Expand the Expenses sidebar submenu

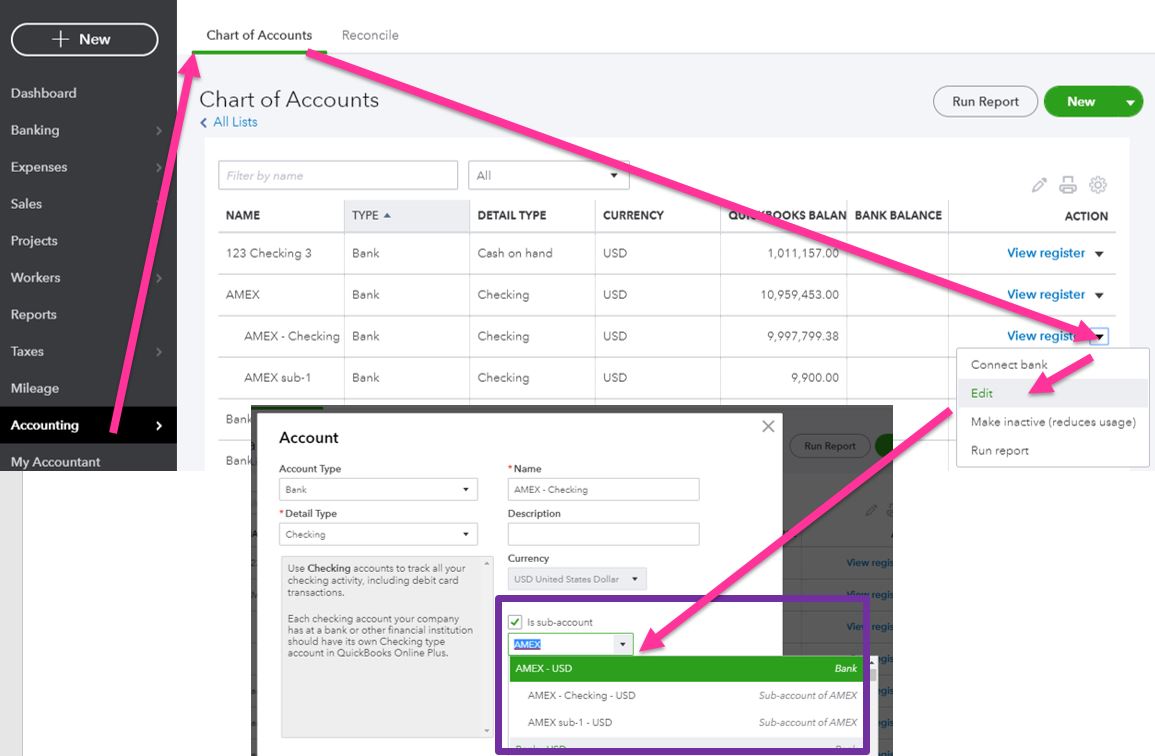(x=159, y=167)
